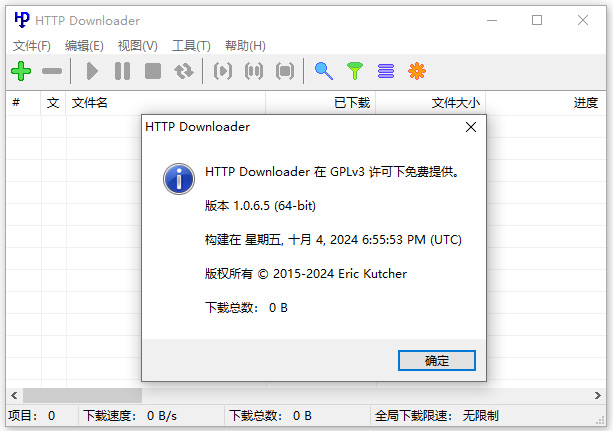Screen dimensions: 613x431
Task: Click the horizontal scrollbar left arrow
Action: (14, 395)
